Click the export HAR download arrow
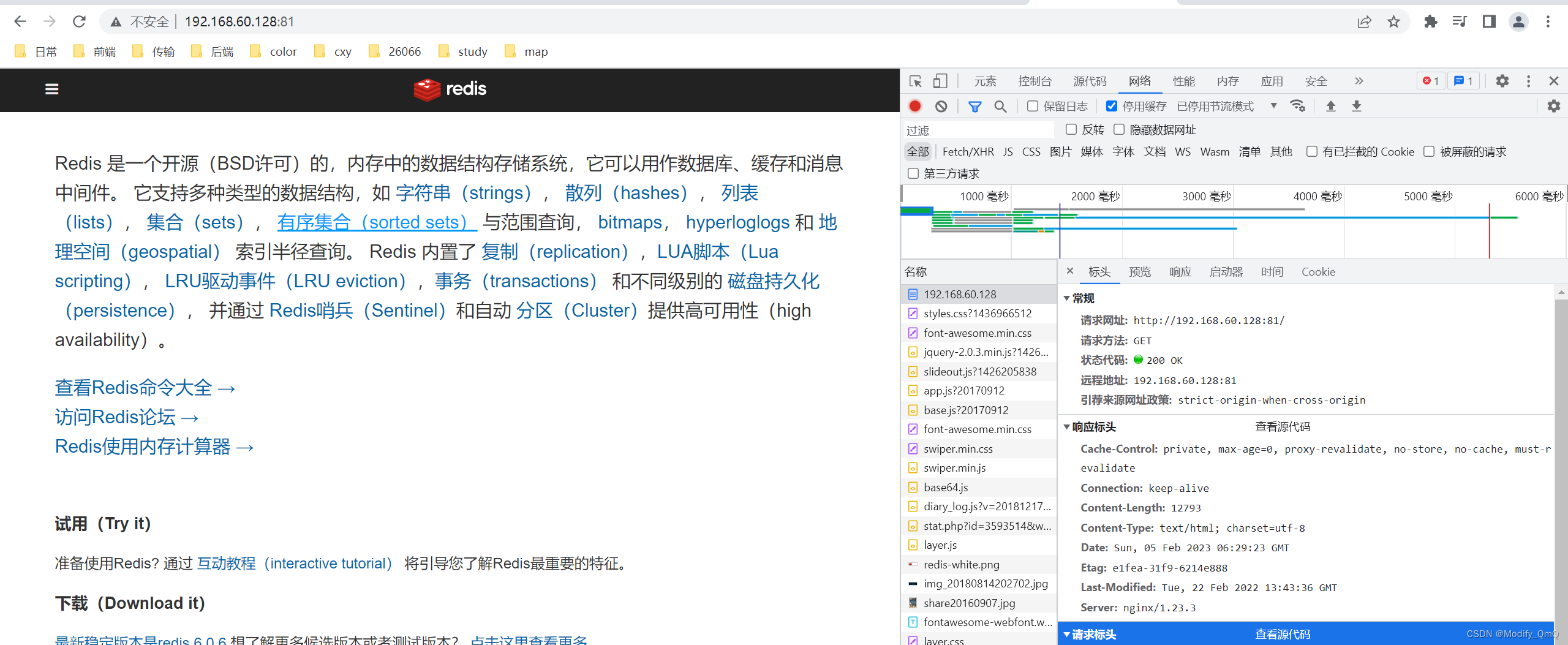This screenshot has height=645, width=1568. click(1357, 106)
